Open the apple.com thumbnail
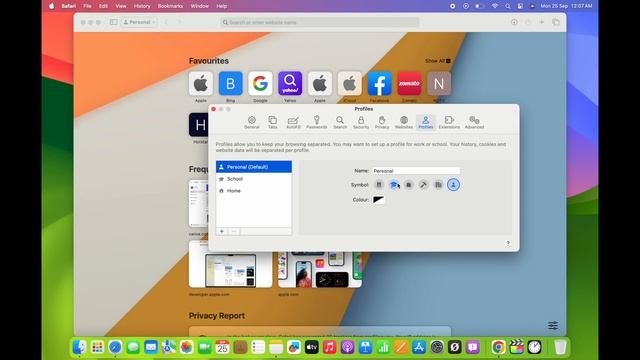Screen dimensions: 640x360 [x=320, y=269]
